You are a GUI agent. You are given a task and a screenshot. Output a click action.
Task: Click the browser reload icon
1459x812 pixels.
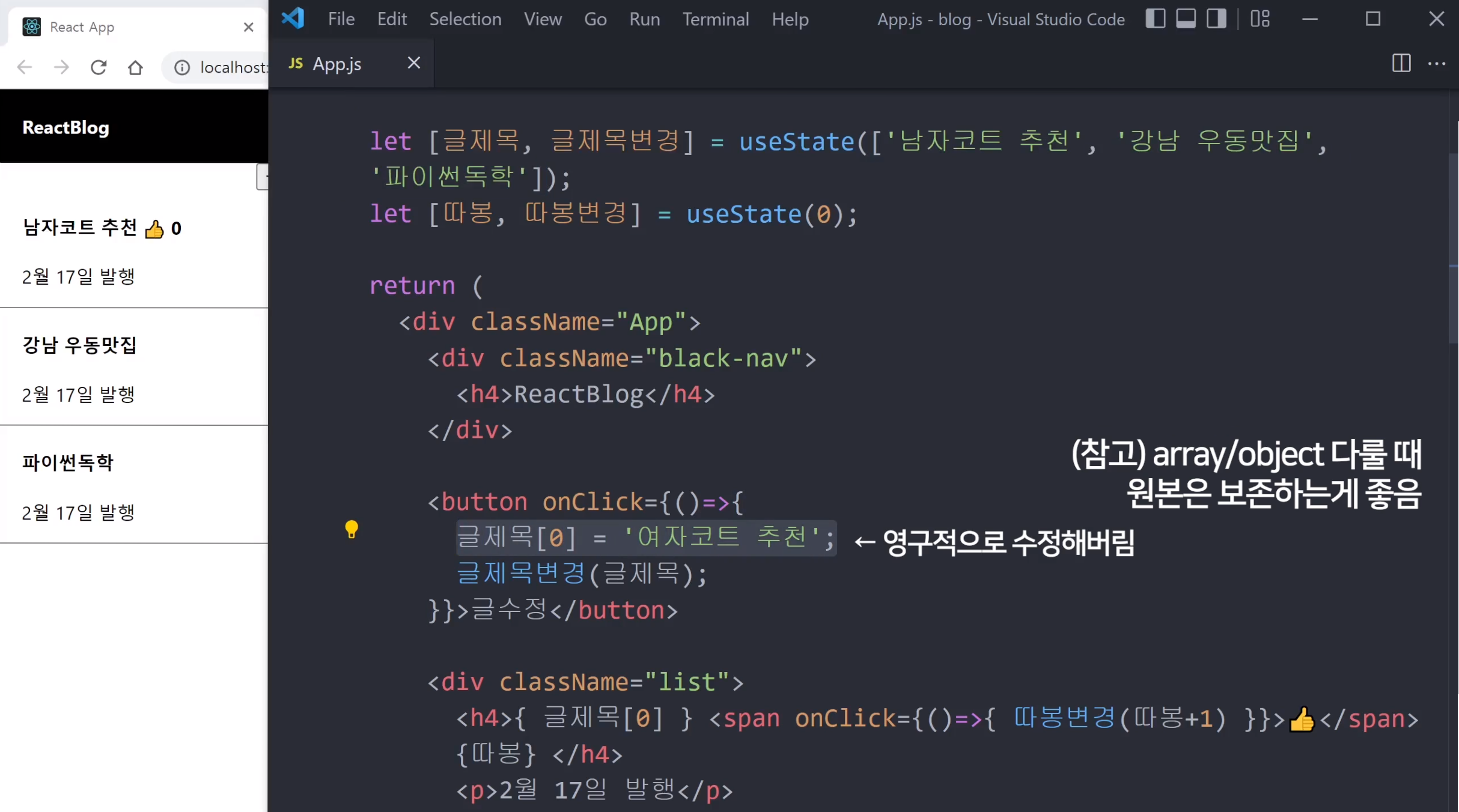coord(99,67)
